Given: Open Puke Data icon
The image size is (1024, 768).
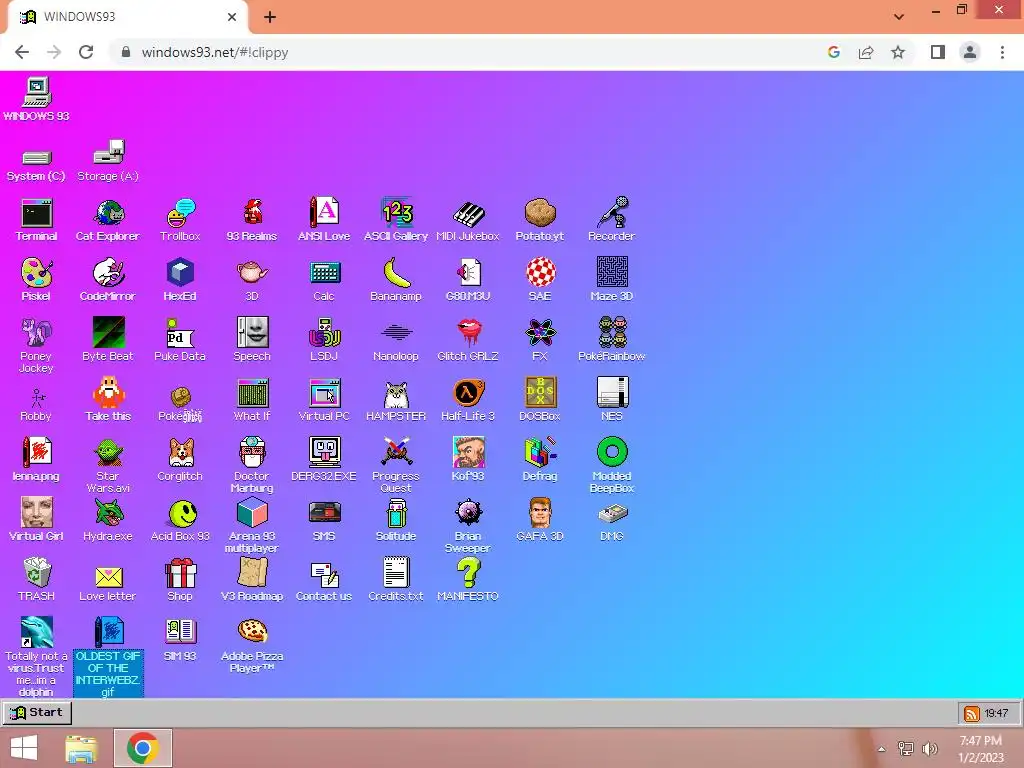Looking at the screenshot, I should (180, 333).
